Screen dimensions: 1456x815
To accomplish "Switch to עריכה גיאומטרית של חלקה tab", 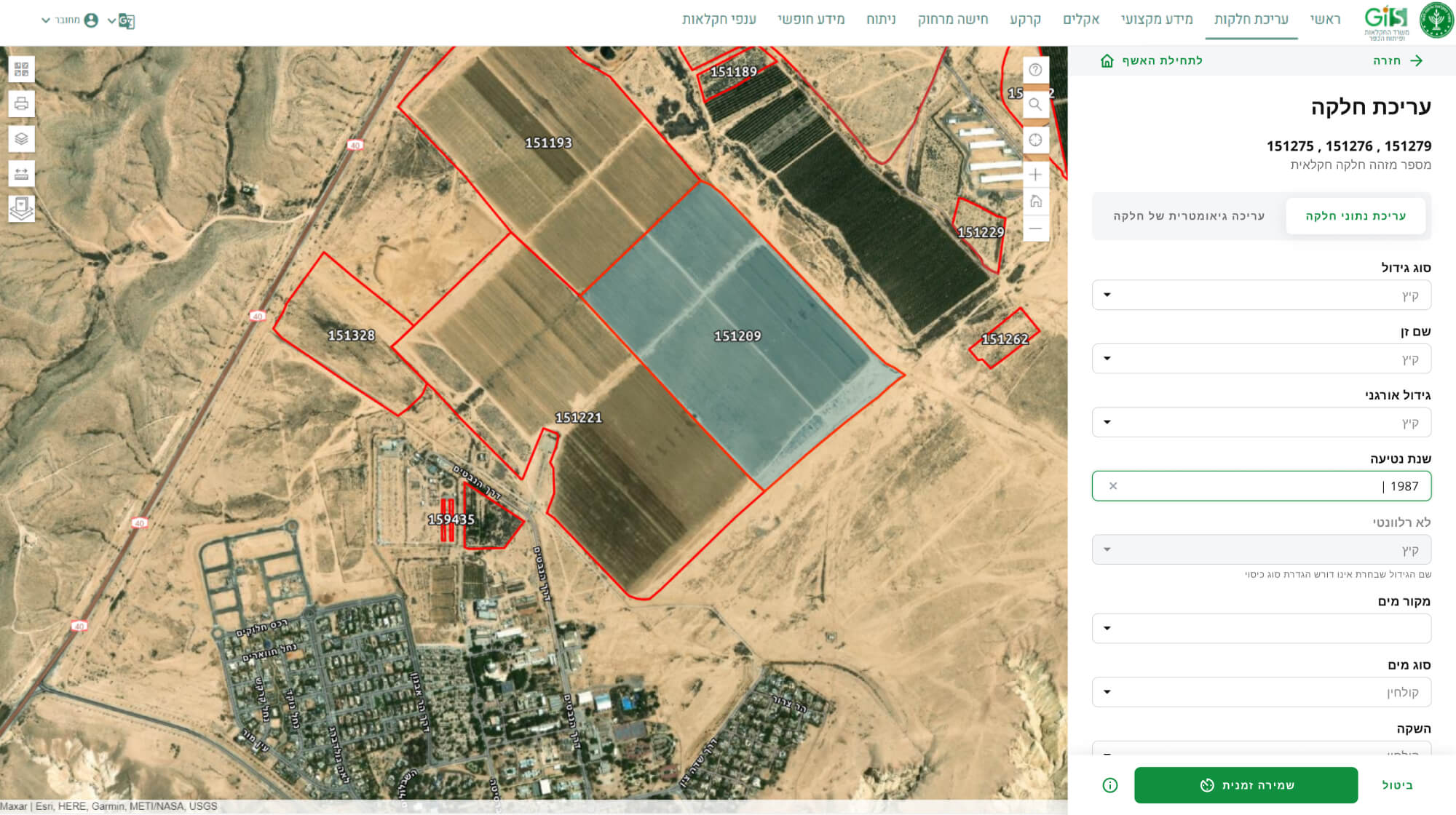I will [x=1188, y=216].
